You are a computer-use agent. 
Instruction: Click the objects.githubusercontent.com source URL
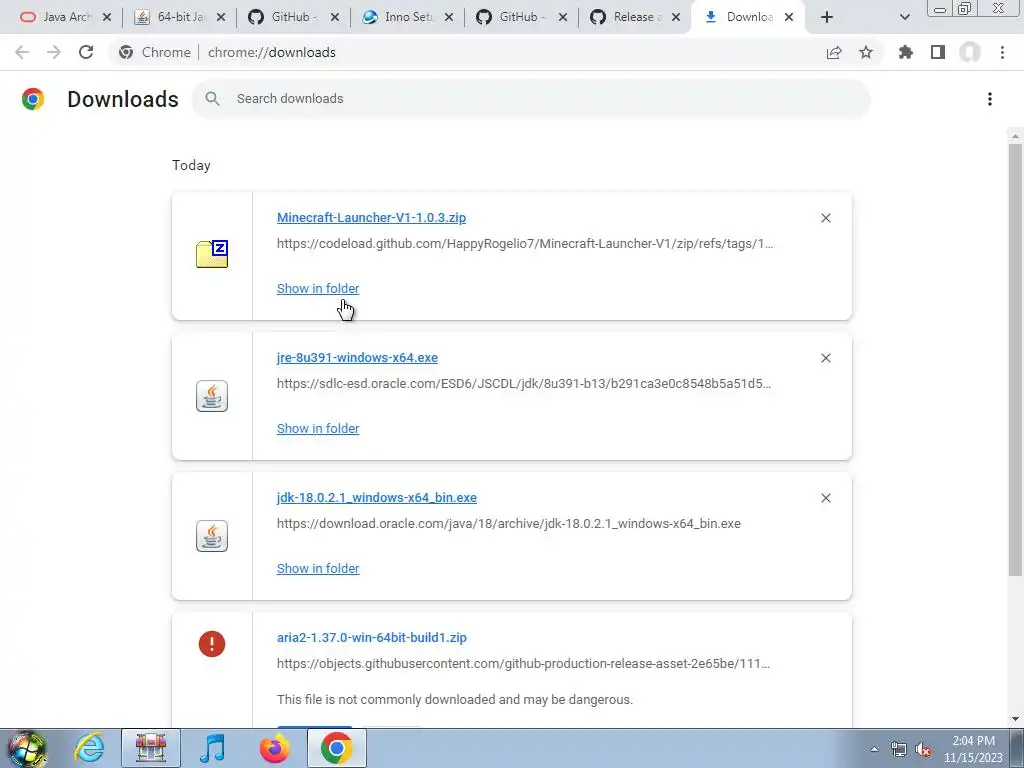pos(523,664)
